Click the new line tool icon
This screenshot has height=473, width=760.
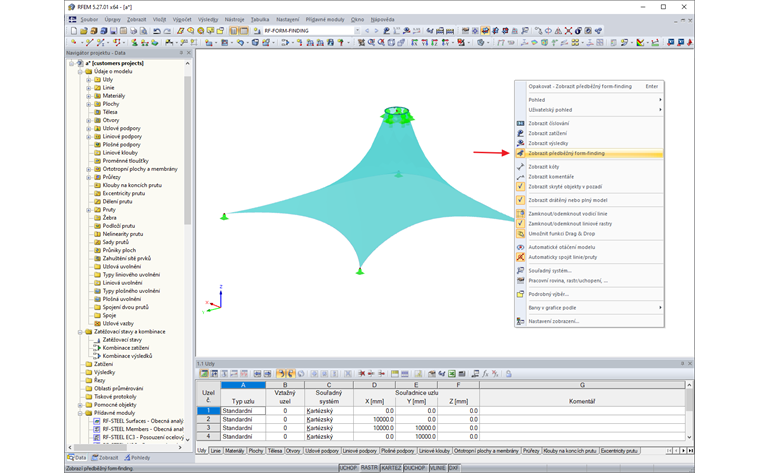tap(89, 43)
